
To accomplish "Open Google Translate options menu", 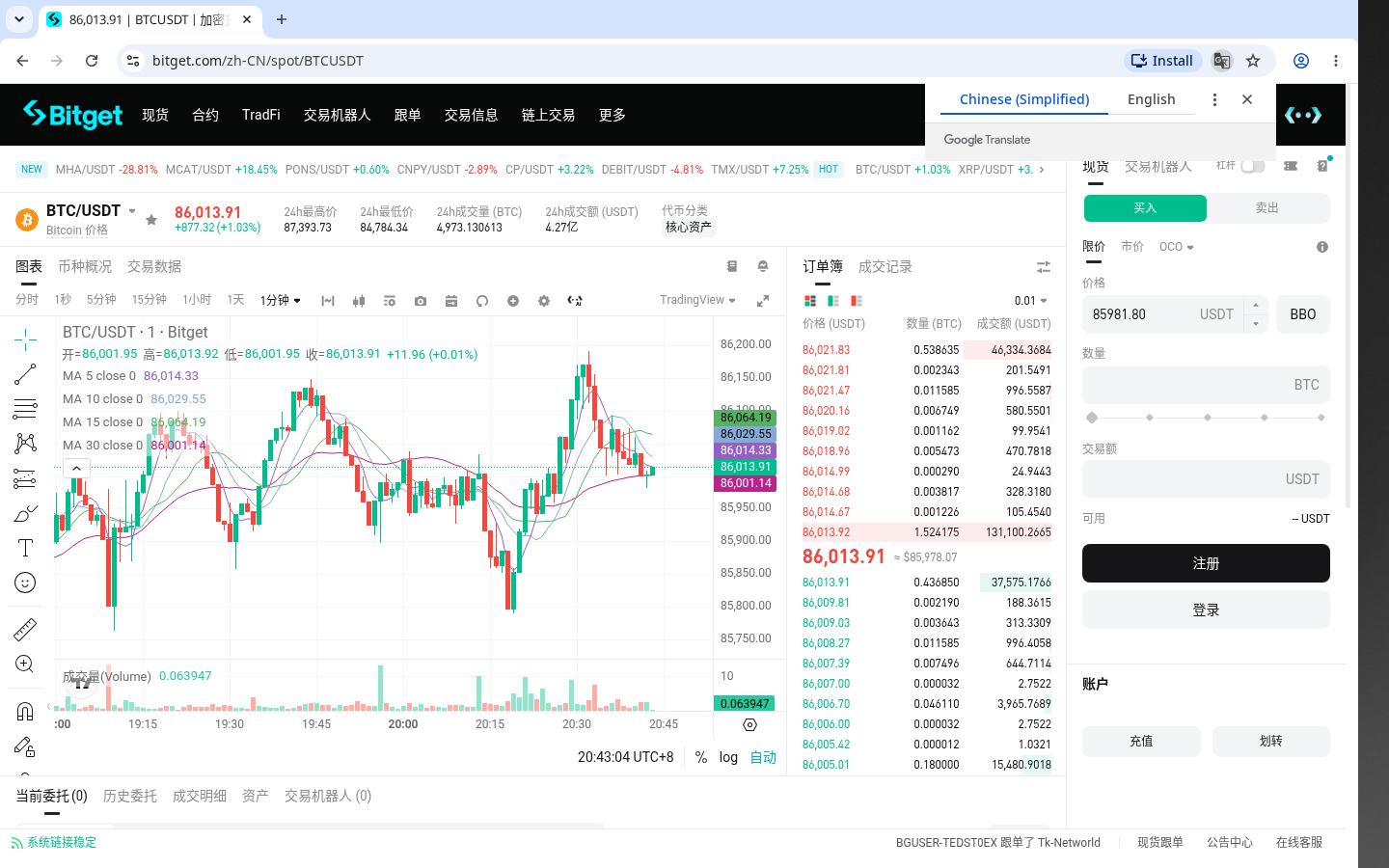I will 1214,99.
